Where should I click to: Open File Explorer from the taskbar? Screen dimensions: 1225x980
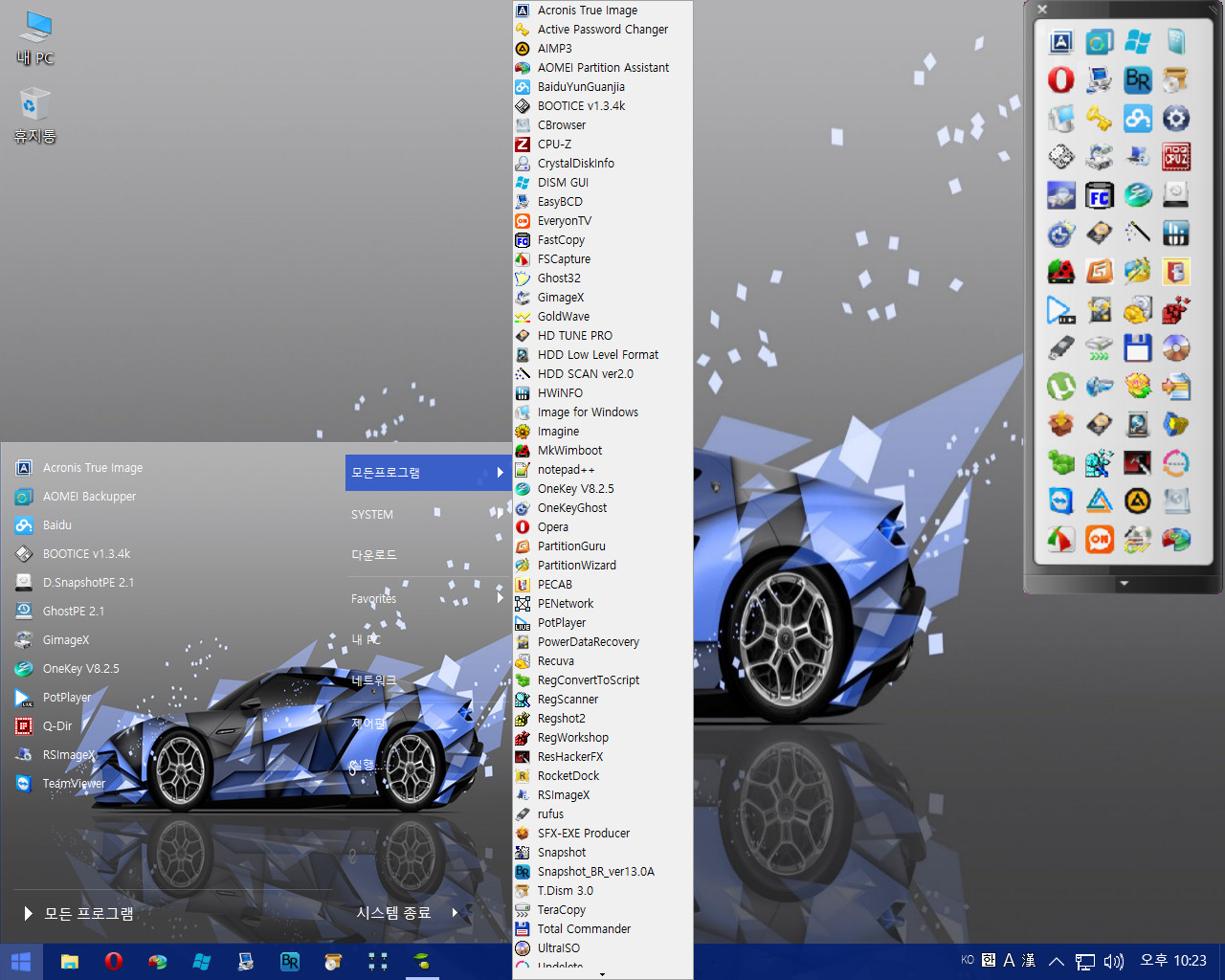[70, 962]
